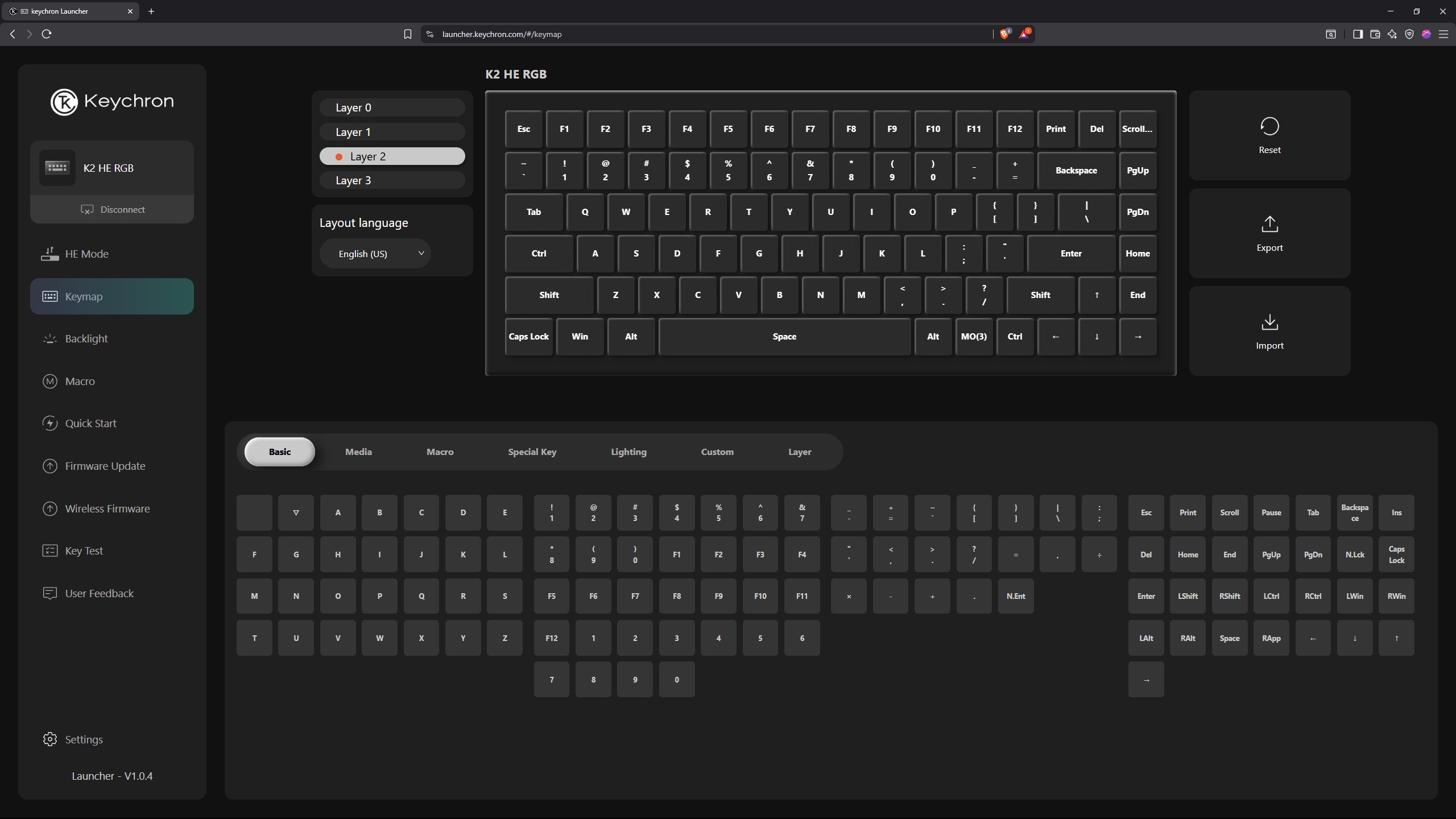Screen dimensions: 1456x819
Task: Open the Macro sidebar page
Action: point(80,381)
